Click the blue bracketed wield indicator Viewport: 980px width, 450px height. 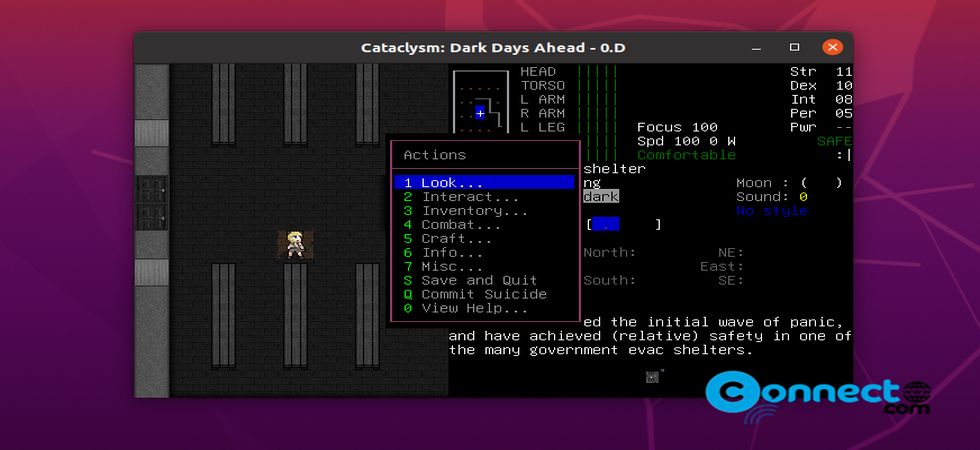tap(624, 224)
